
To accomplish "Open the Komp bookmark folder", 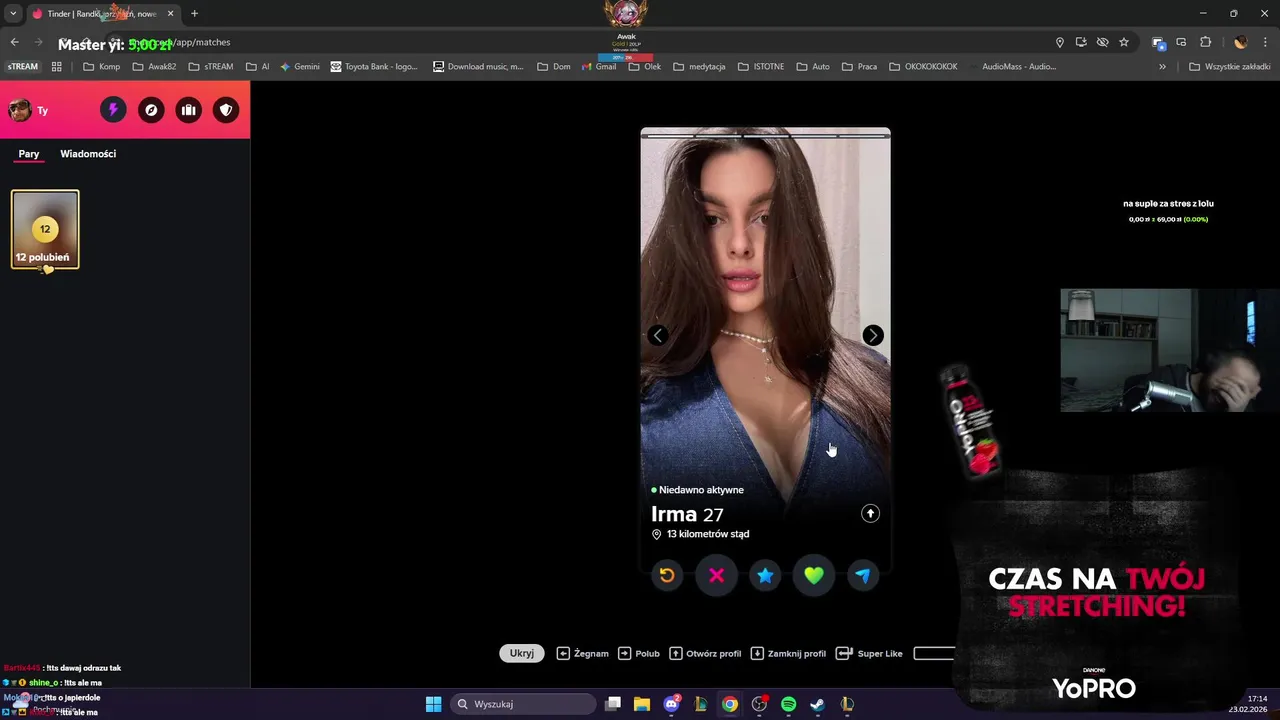I will [101, 67].
